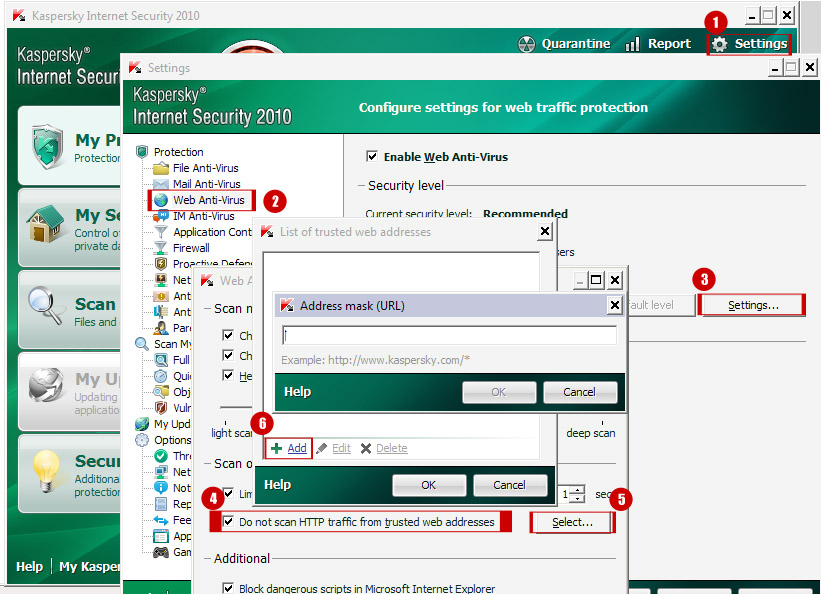821x594 pixels.
Task: Click Help in Address mask dialog
Action: [x=297, y=392]
